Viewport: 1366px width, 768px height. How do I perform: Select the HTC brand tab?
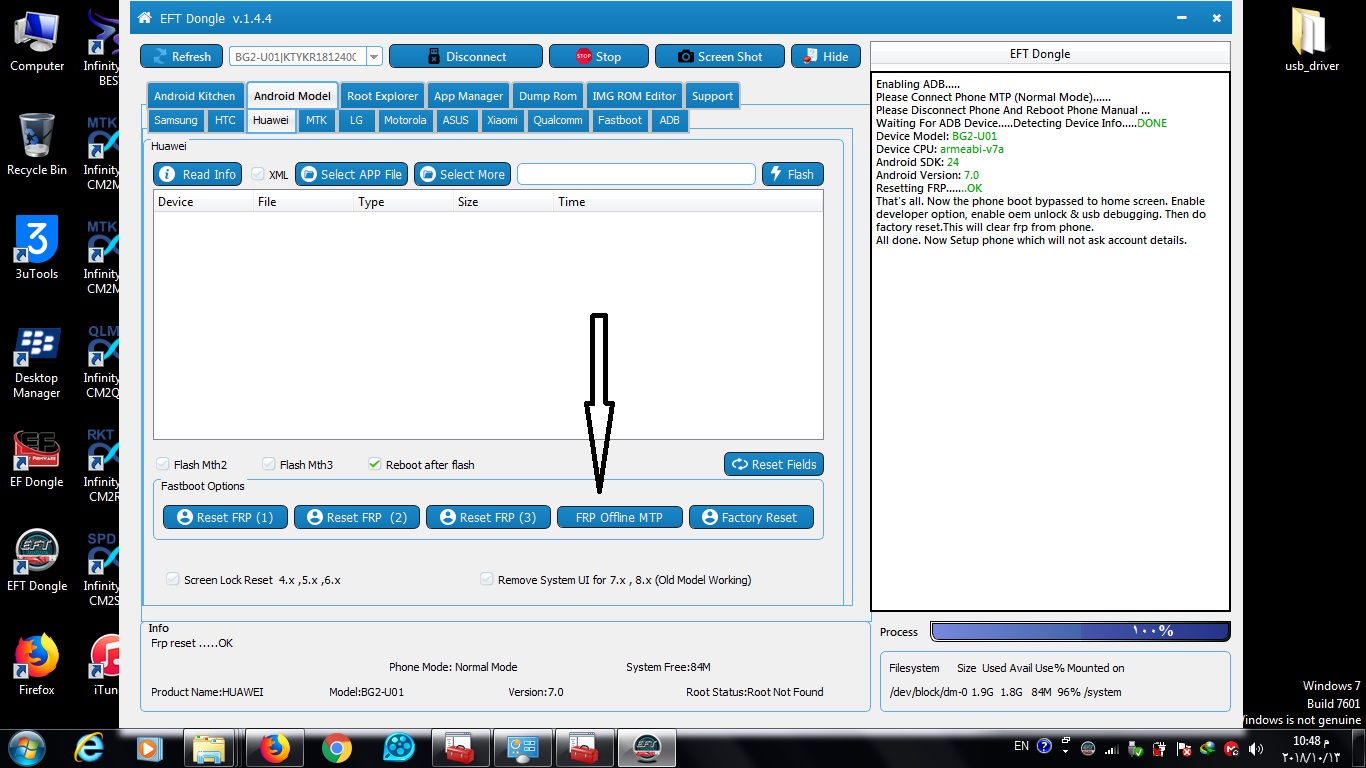point(226,120)
